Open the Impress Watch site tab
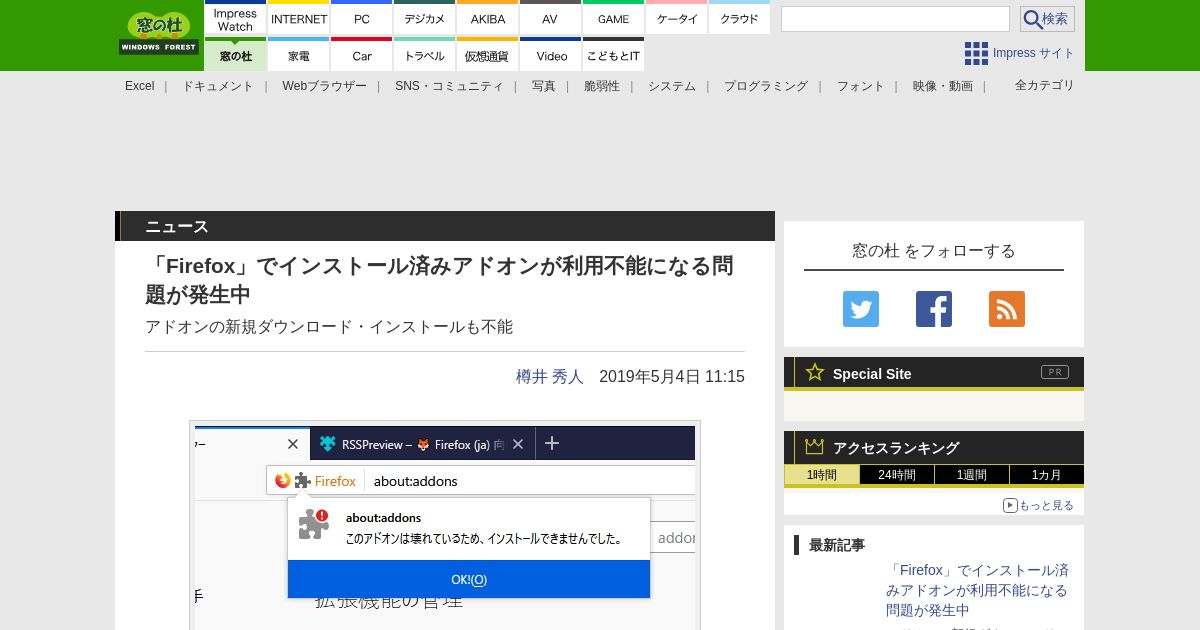Image resolution: width=1200 pixels, height=630 pixels. point(235,18)
